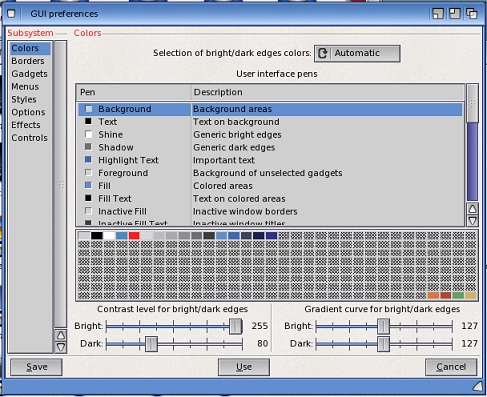Image resolution: width=487 pixels, height=397 pixels.
Task: Click the Background pen color box
Action: 88,109
